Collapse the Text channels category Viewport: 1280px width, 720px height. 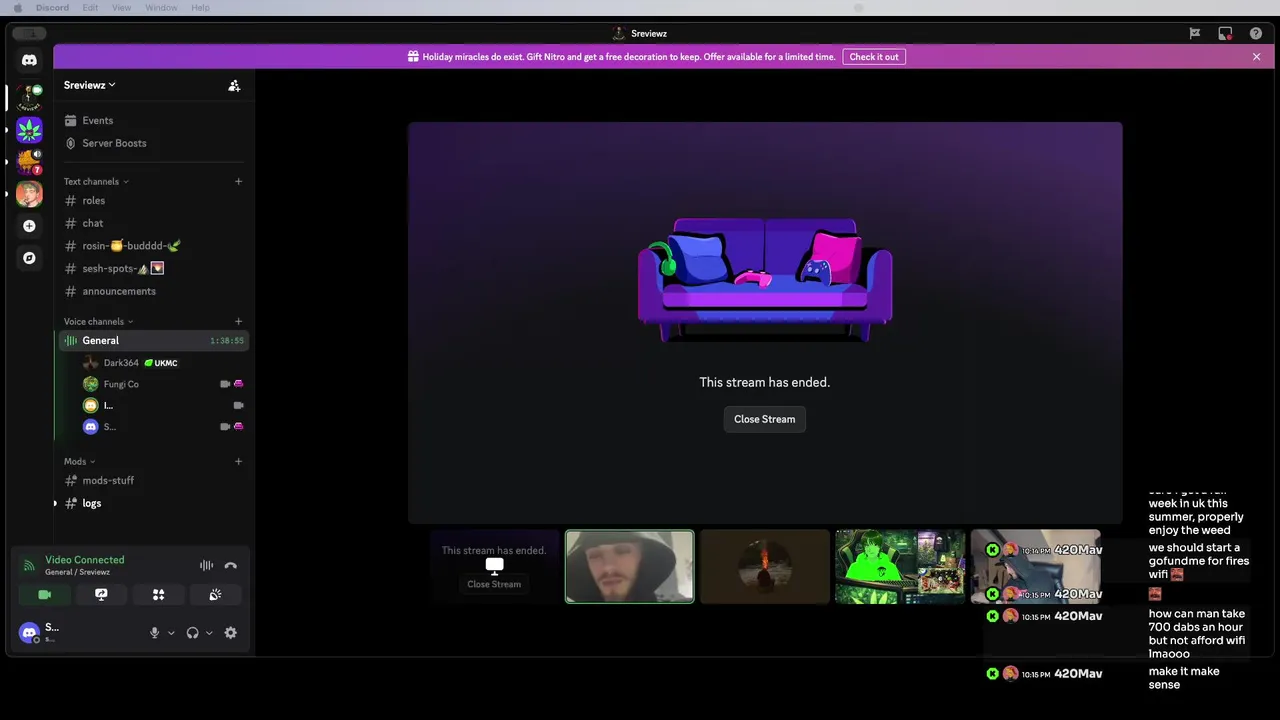click(96, 181)
